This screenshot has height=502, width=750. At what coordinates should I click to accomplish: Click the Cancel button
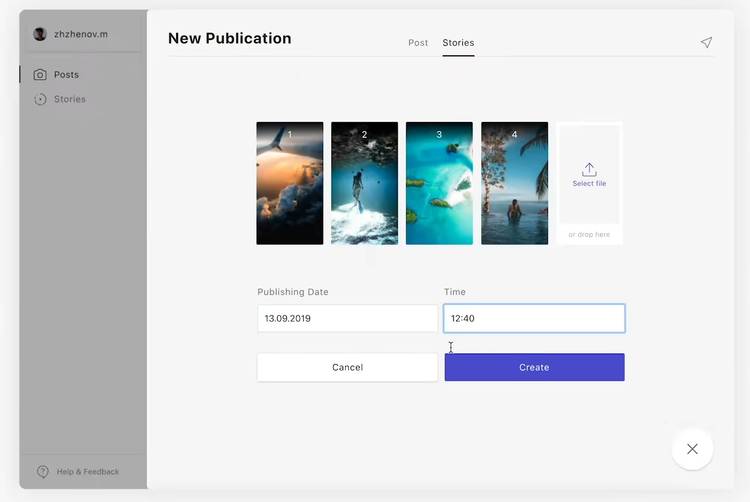[x=347, y=367]
